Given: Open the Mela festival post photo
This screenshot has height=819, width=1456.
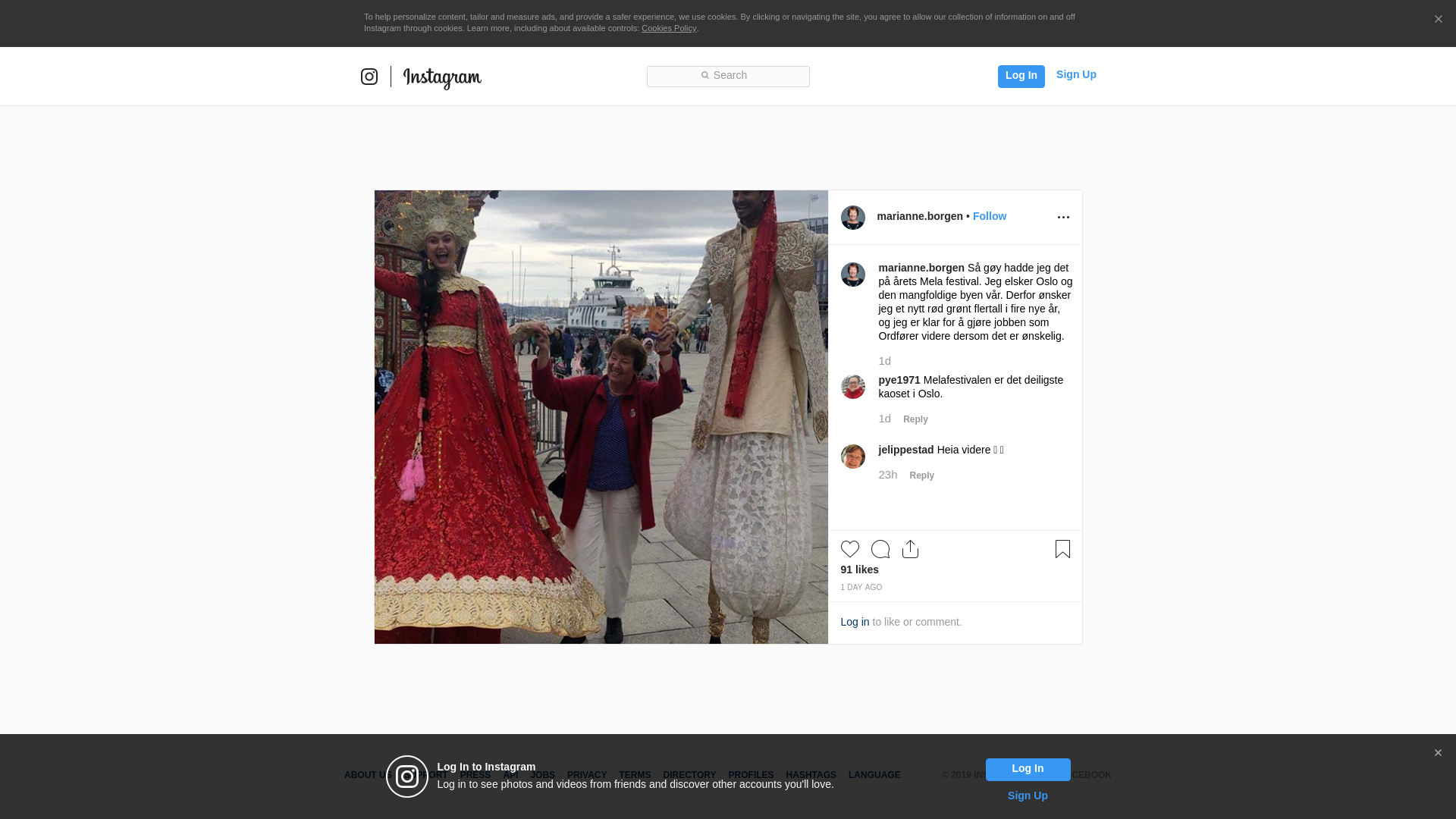Looking at the screenshot, I should click(x=601, y=417).
